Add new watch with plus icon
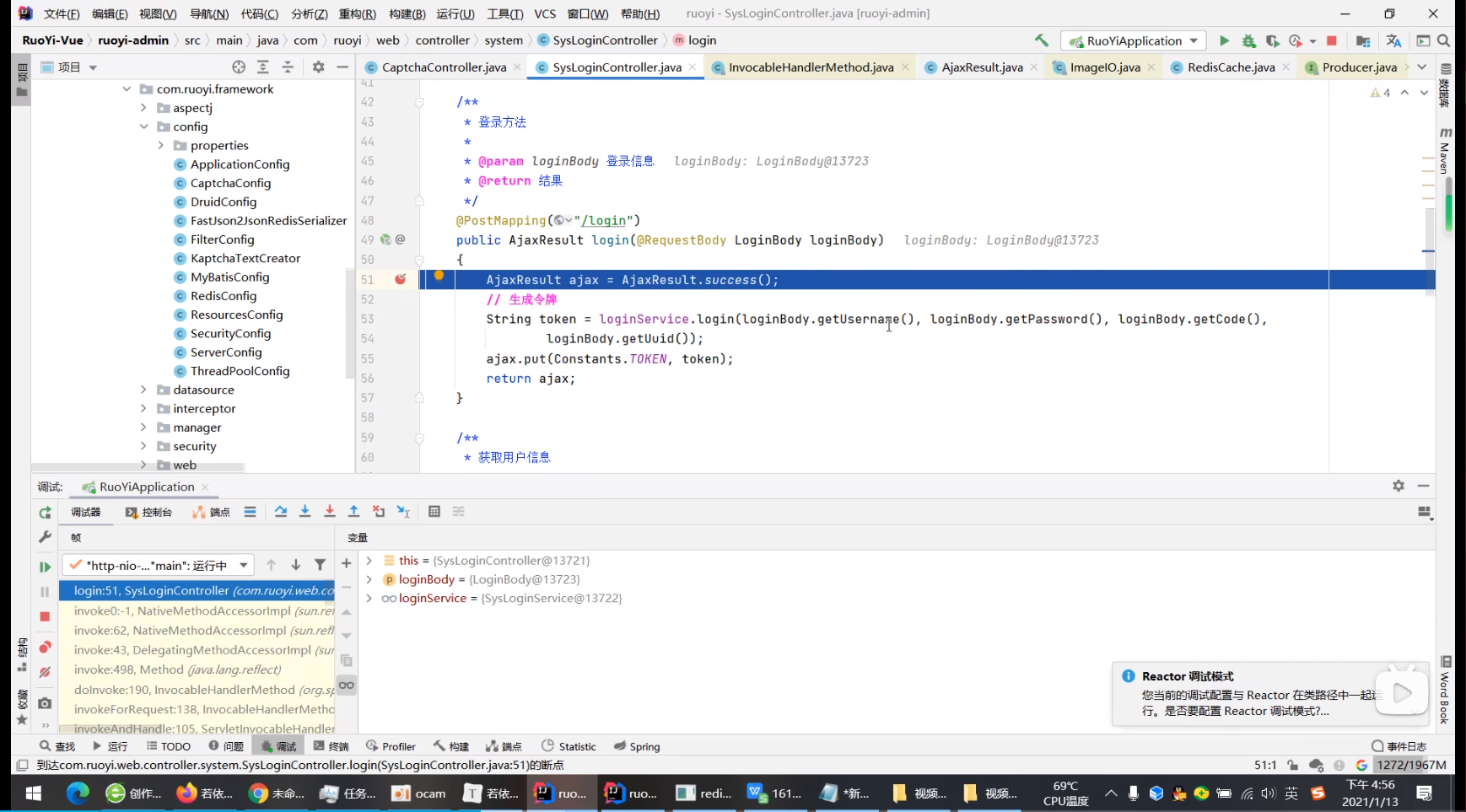 [346, 563]
